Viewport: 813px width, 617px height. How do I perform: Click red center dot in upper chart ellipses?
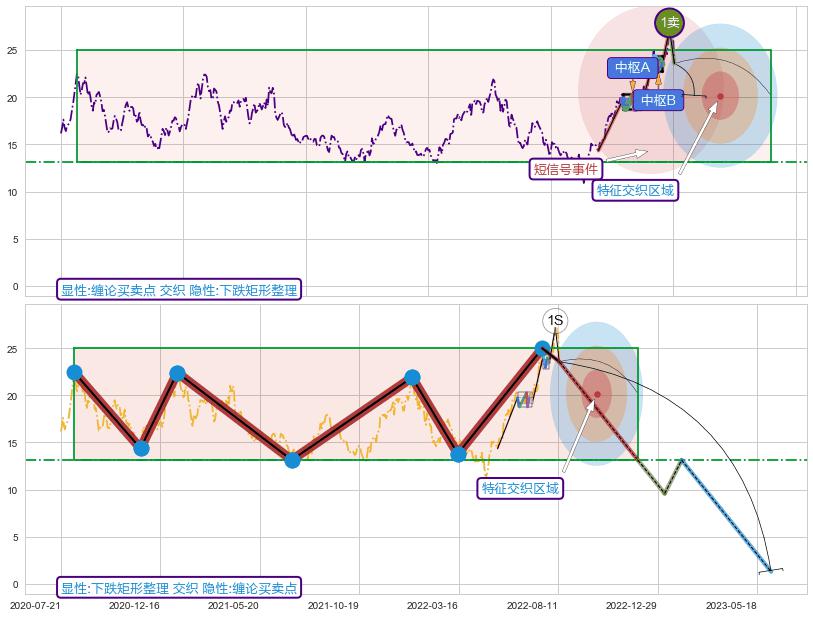point(720,97)
